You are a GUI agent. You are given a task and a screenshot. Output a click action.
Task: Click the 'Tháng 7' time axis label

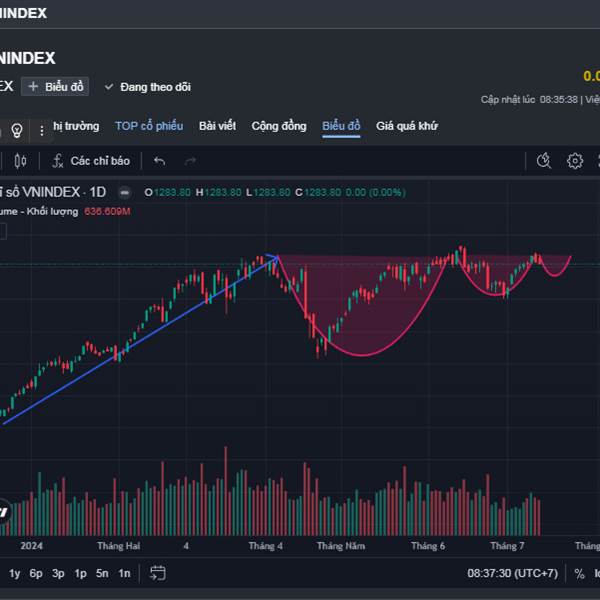pyautogui.click(x=507, y=546)
